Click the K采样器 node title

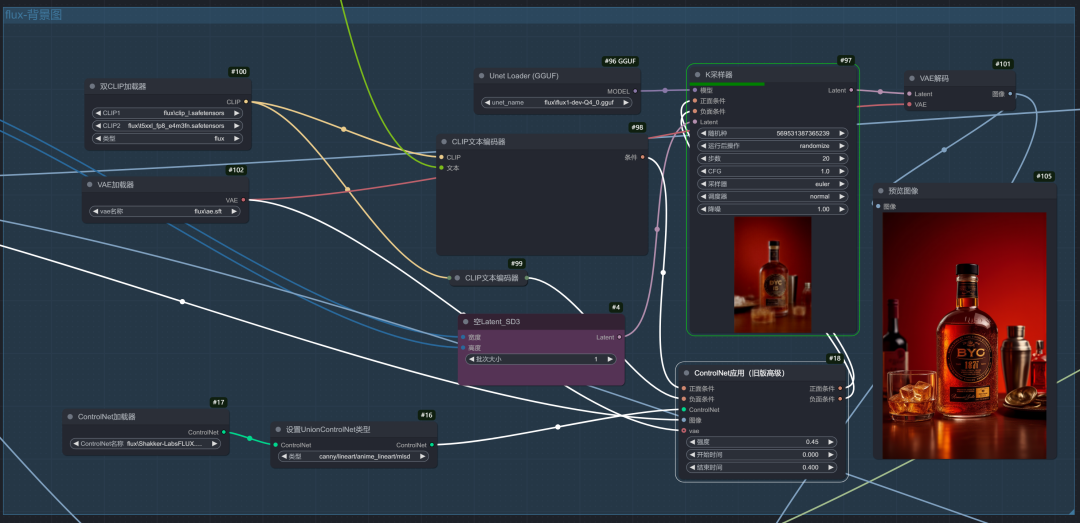tap(718, 74)
